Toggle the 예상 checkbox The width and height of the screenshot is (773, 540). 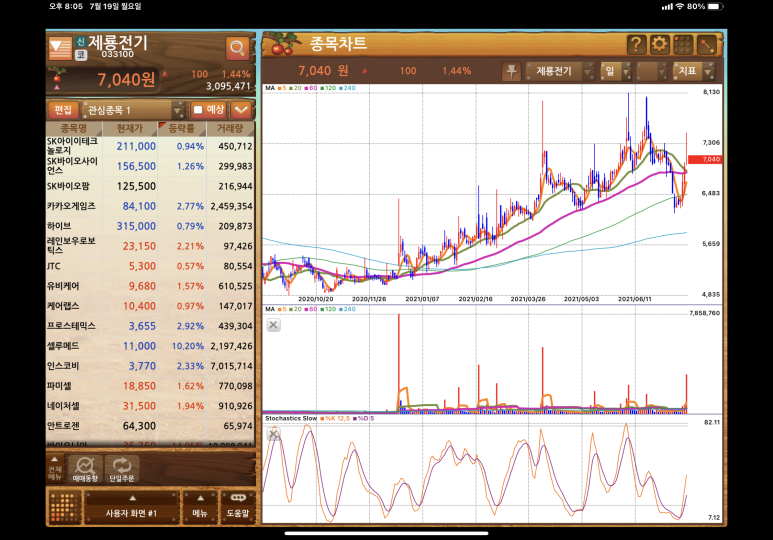(x=198, y=110)
